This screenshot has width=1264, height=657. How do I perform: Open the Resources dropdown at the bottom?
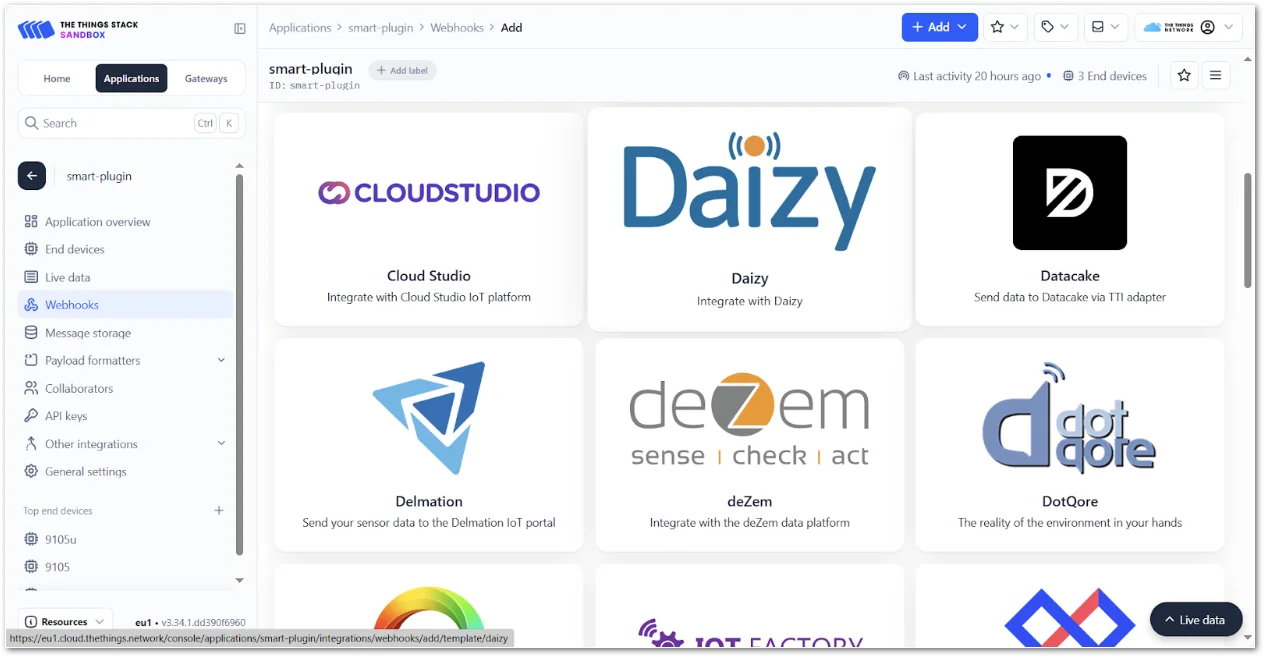pos(65,621)
